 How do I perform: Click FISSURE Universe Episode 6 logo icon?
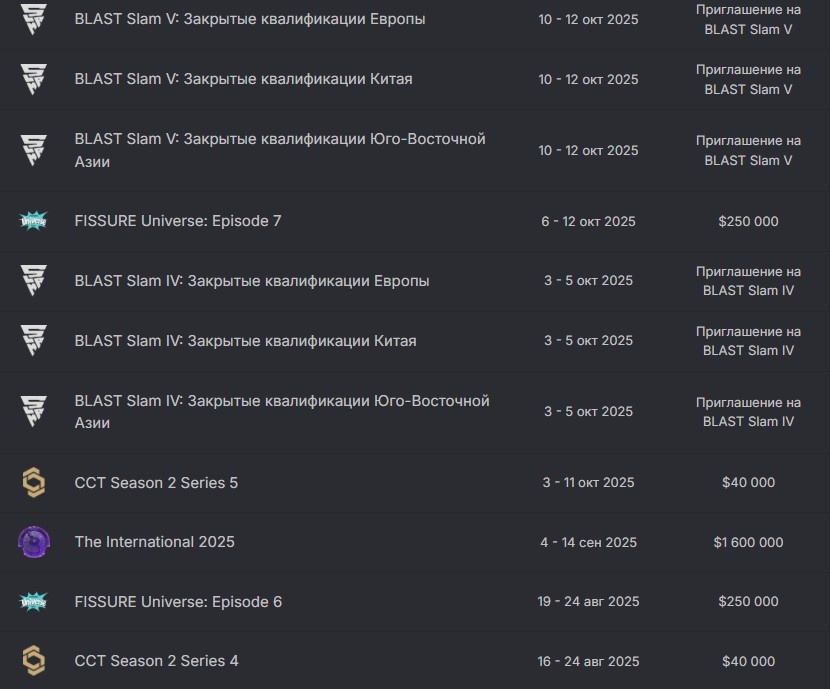click(x=34, y=602)
